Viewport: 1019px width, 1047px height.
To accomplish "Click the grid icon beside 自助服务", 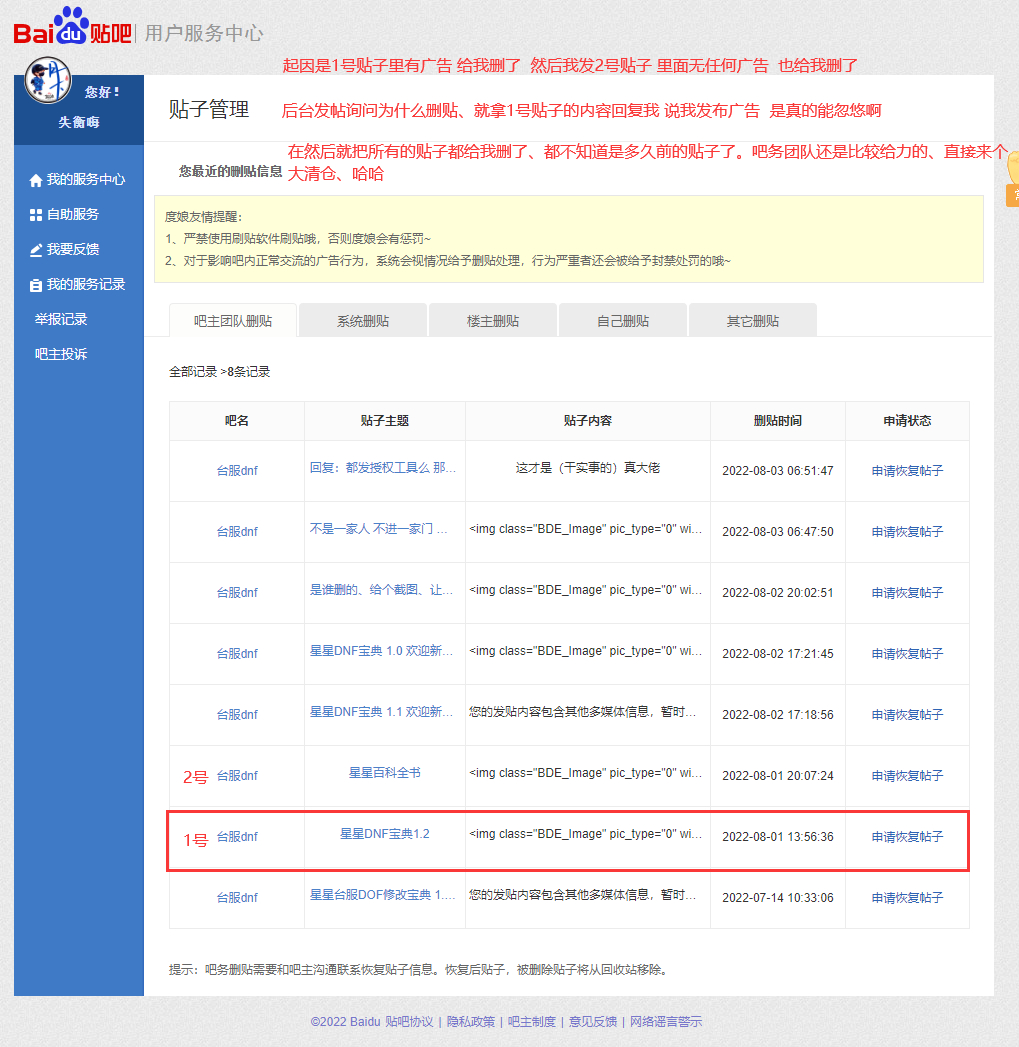I will click(36, 215).
